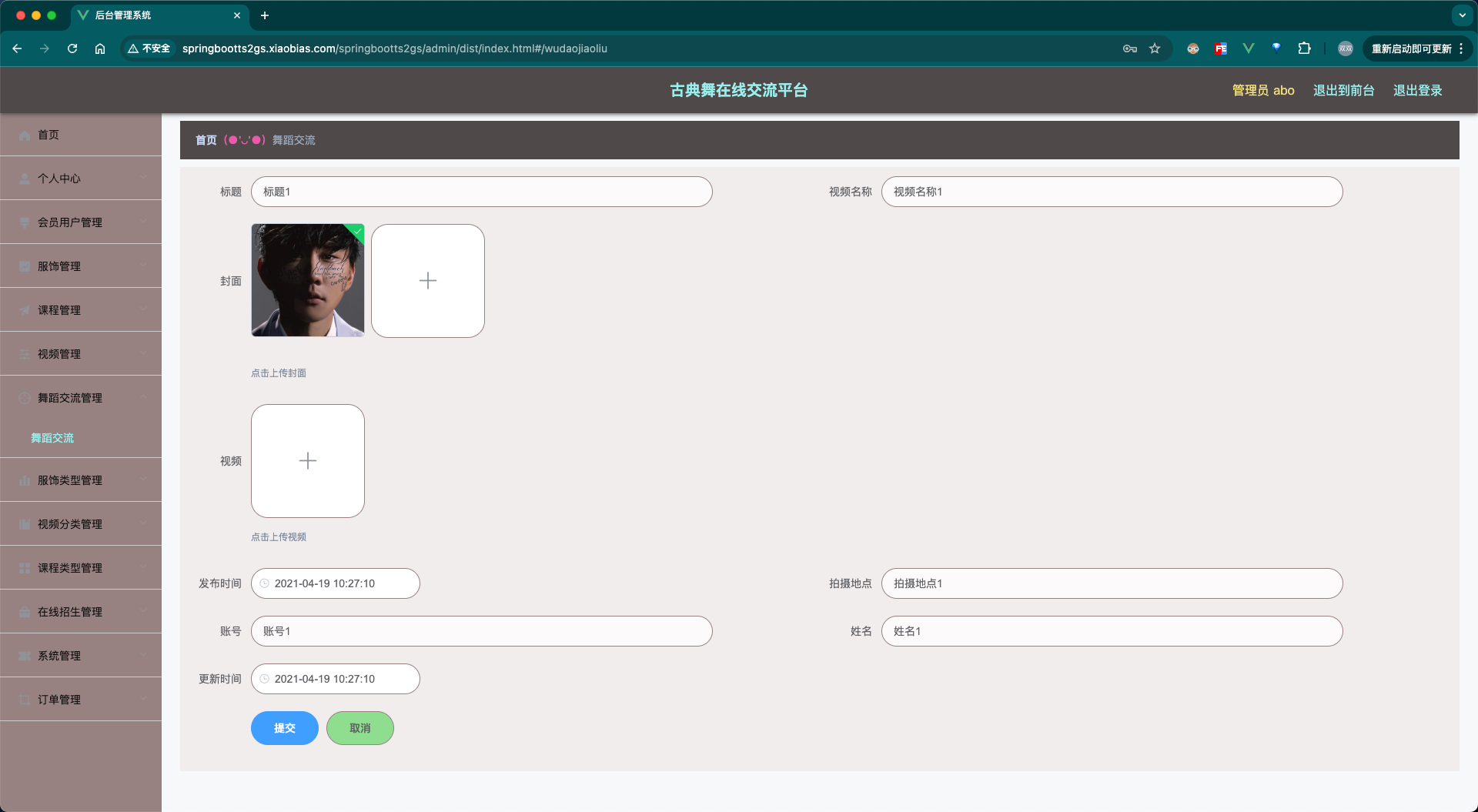Click the 个人中心 sidebar icon

point(25,179)
